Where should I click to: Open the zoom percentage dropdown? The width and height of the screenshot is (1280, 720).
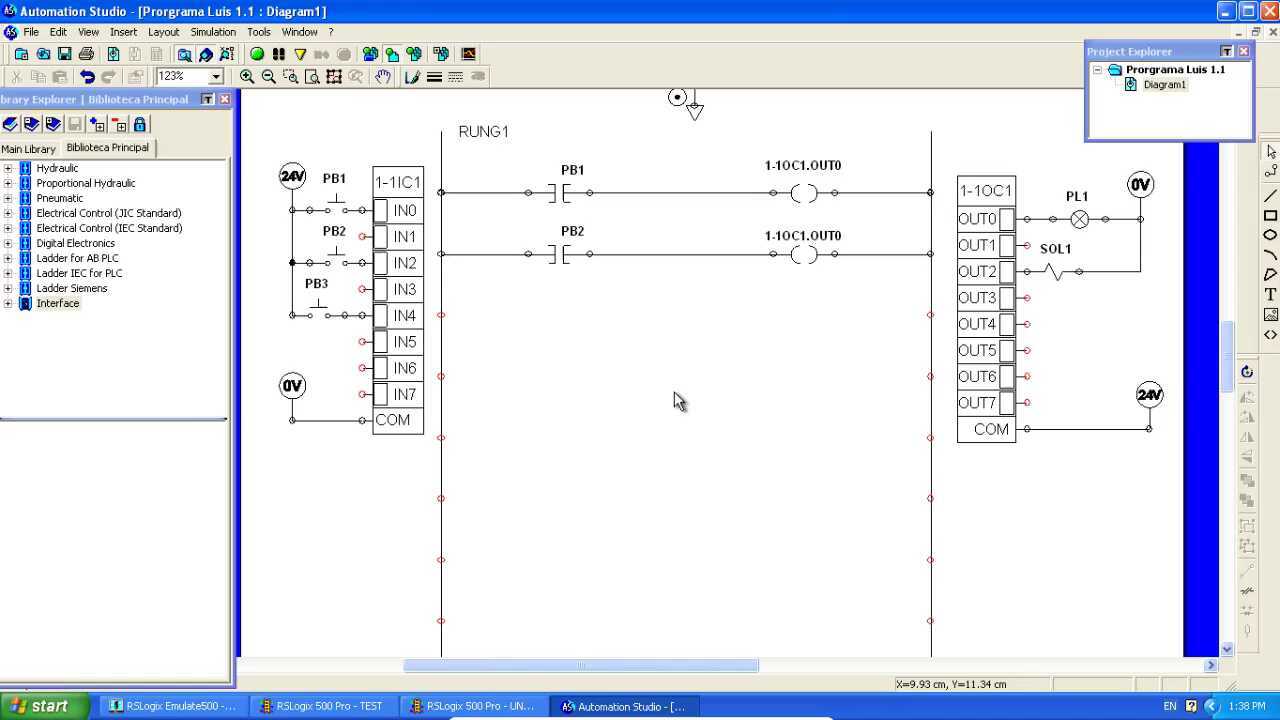(215, 77)
